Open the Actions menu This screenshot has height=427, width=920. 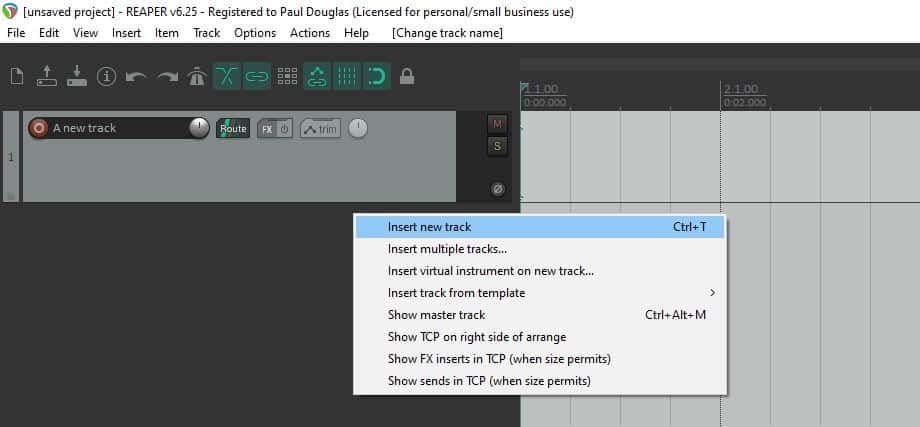pos(310,33)
